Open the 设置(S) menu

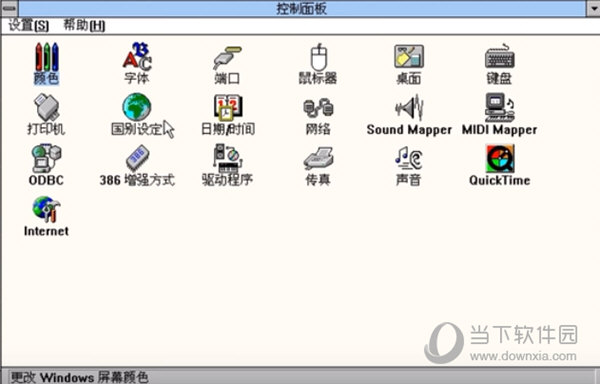(x=29, y=25)
